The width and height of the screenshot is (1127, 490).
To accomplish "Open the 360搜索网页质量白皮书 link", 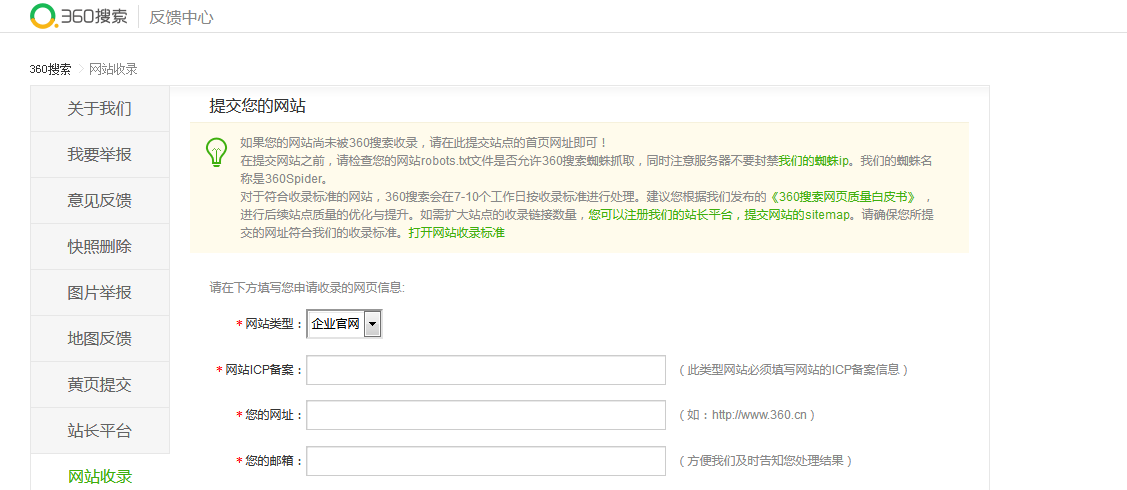I will [842, 196].
